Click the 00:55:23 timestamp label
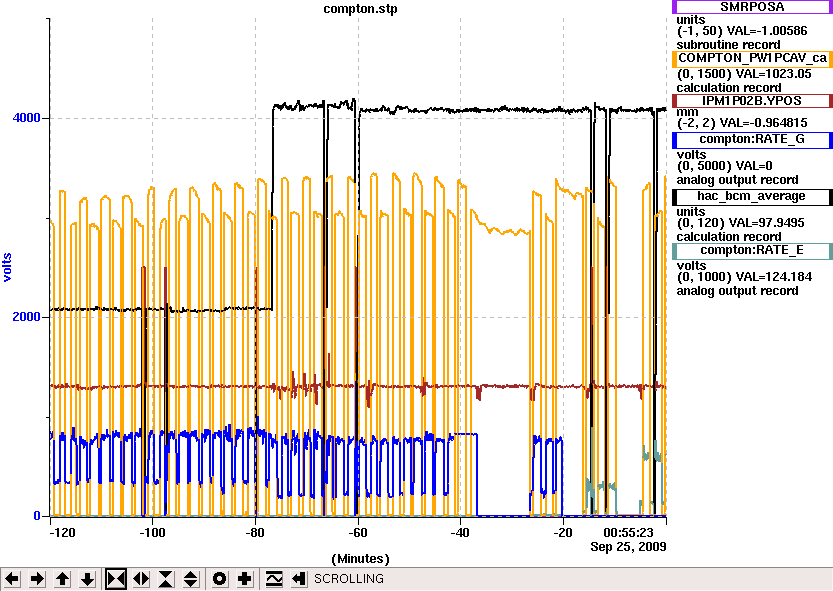The height and width of the screenshot is (591, 833). [x=628, y=533]
